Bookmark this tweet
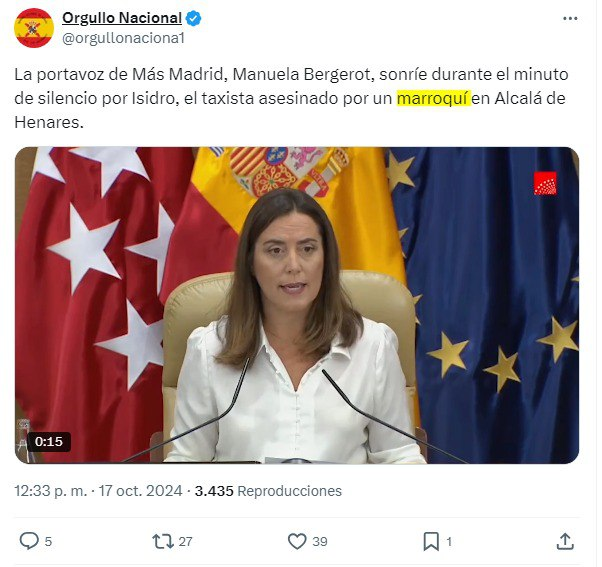Image resolution: width=602 pixels, height=567 pixels. tap(431, 542)
